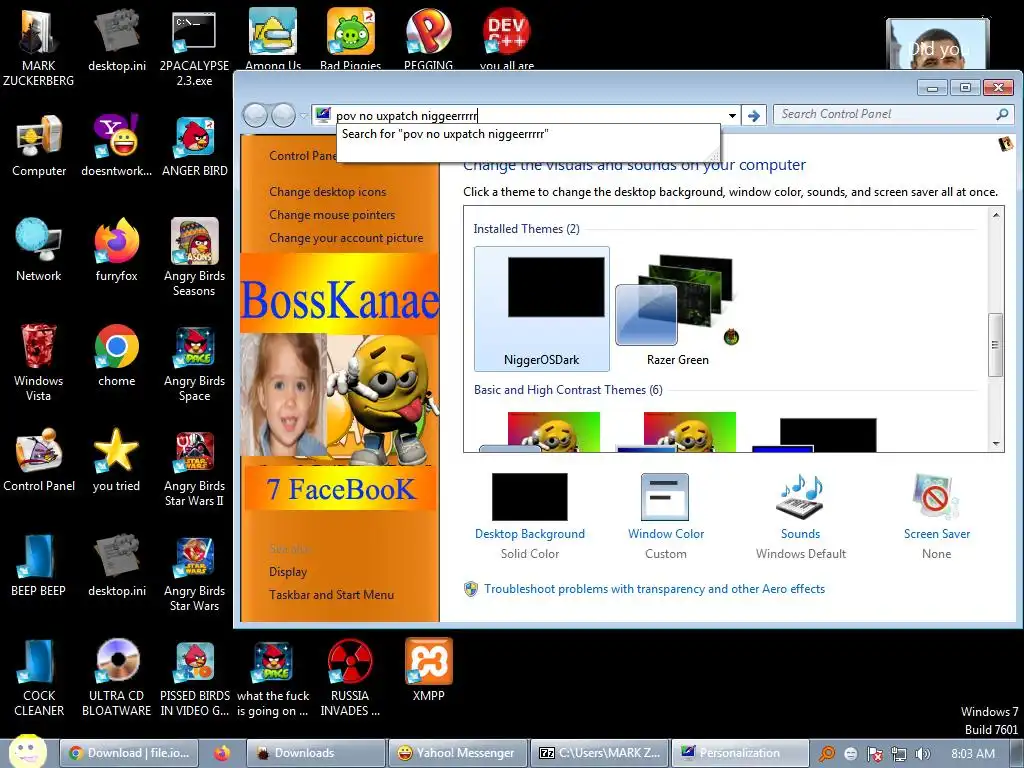Screen dimensions: 1024x768
Task: Switch to Yahoo! Messenger taskbar item
Action: (x=457, y=753)
